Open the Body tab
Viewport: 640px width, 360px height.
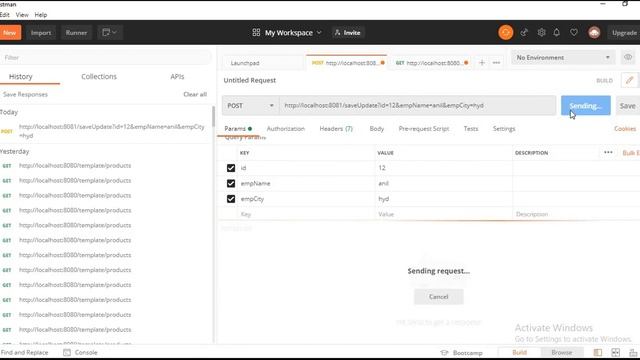tap(376, 129)
